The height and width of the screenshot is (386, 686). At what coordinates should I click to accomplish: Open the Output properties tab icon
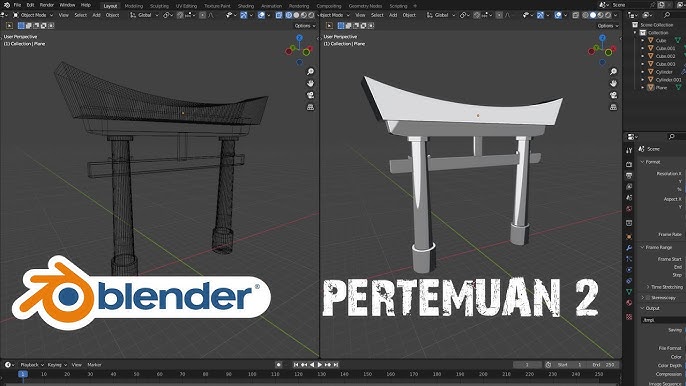[x=629, y=175]
